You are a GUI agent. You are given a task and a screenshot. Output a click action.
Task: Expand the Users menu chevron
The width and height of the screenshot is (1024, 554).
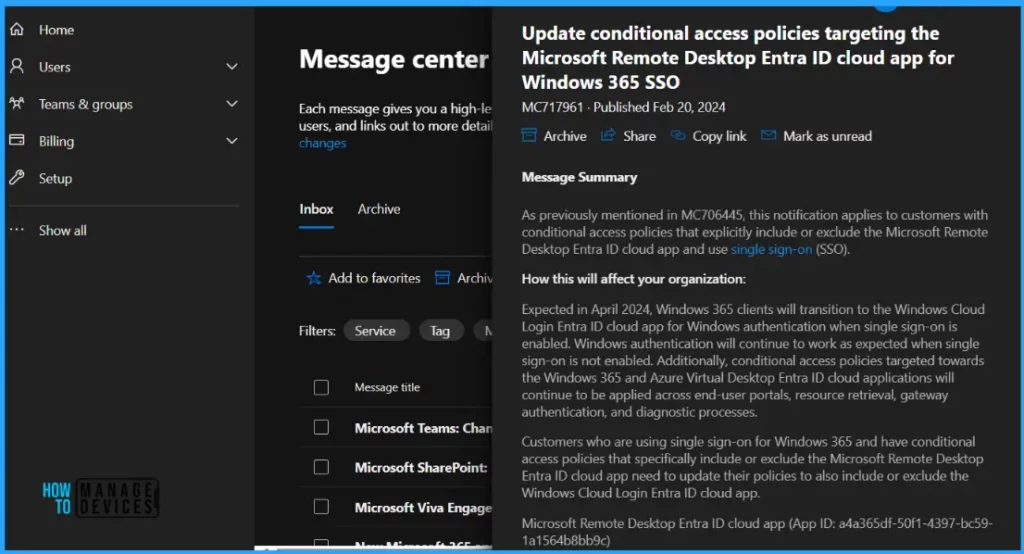(x=232, y=67)
